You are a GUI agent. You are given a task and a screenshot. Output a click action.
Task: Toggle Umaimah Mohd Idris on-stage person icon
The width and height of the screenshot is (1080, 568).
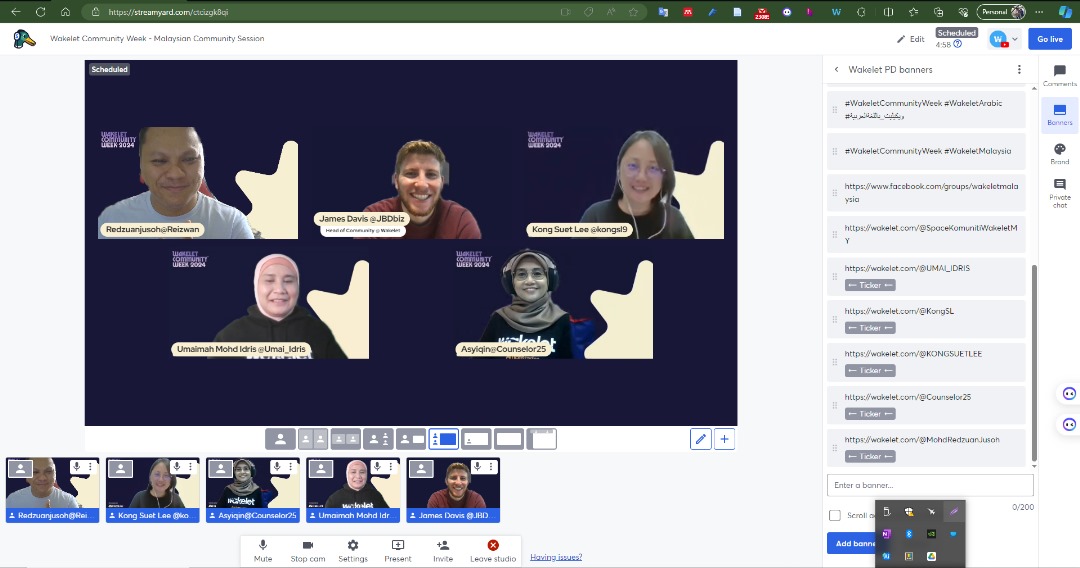[320, 469]
